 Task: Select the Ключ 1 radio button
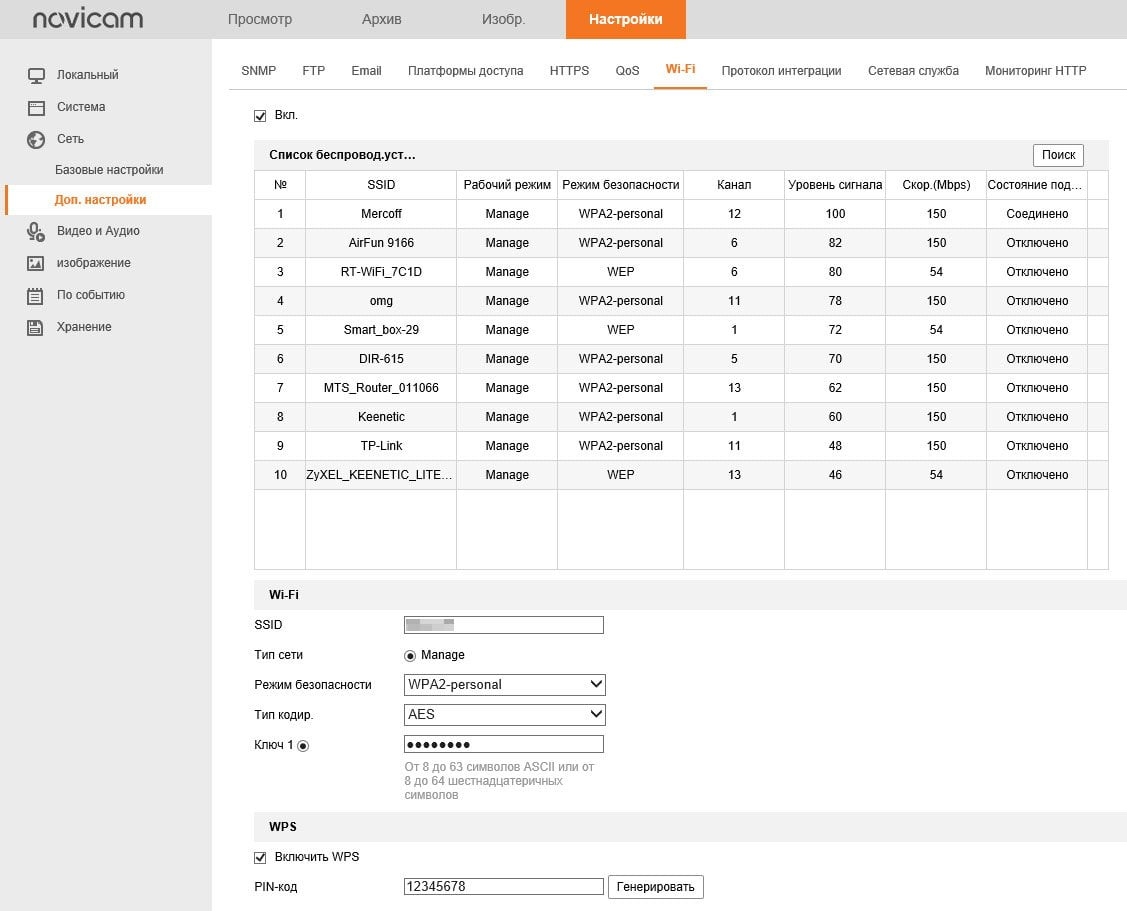click(303, 746)
